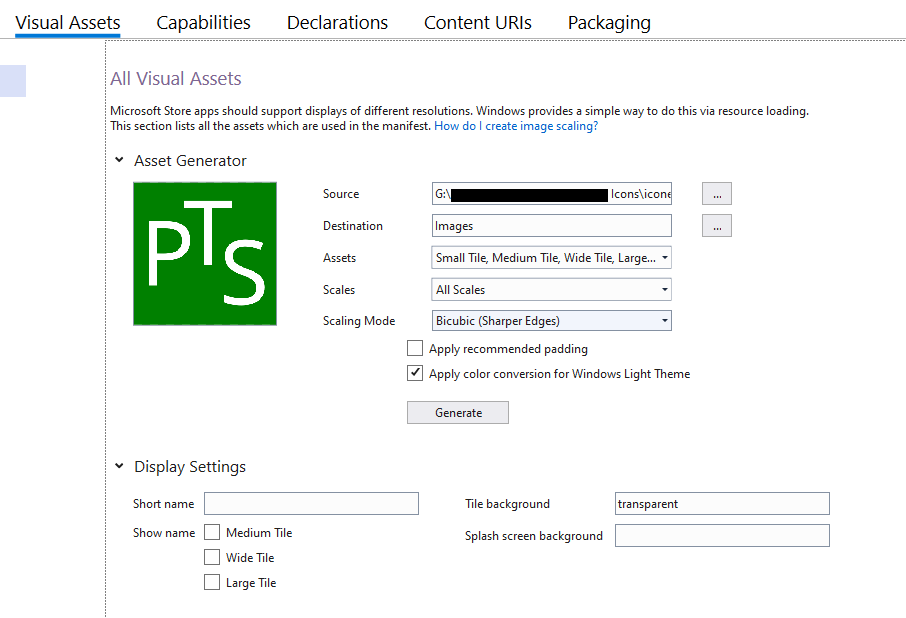Go to the Packaging tab
The width and height of the screenshot is (906, 618).
pos(609,22)
